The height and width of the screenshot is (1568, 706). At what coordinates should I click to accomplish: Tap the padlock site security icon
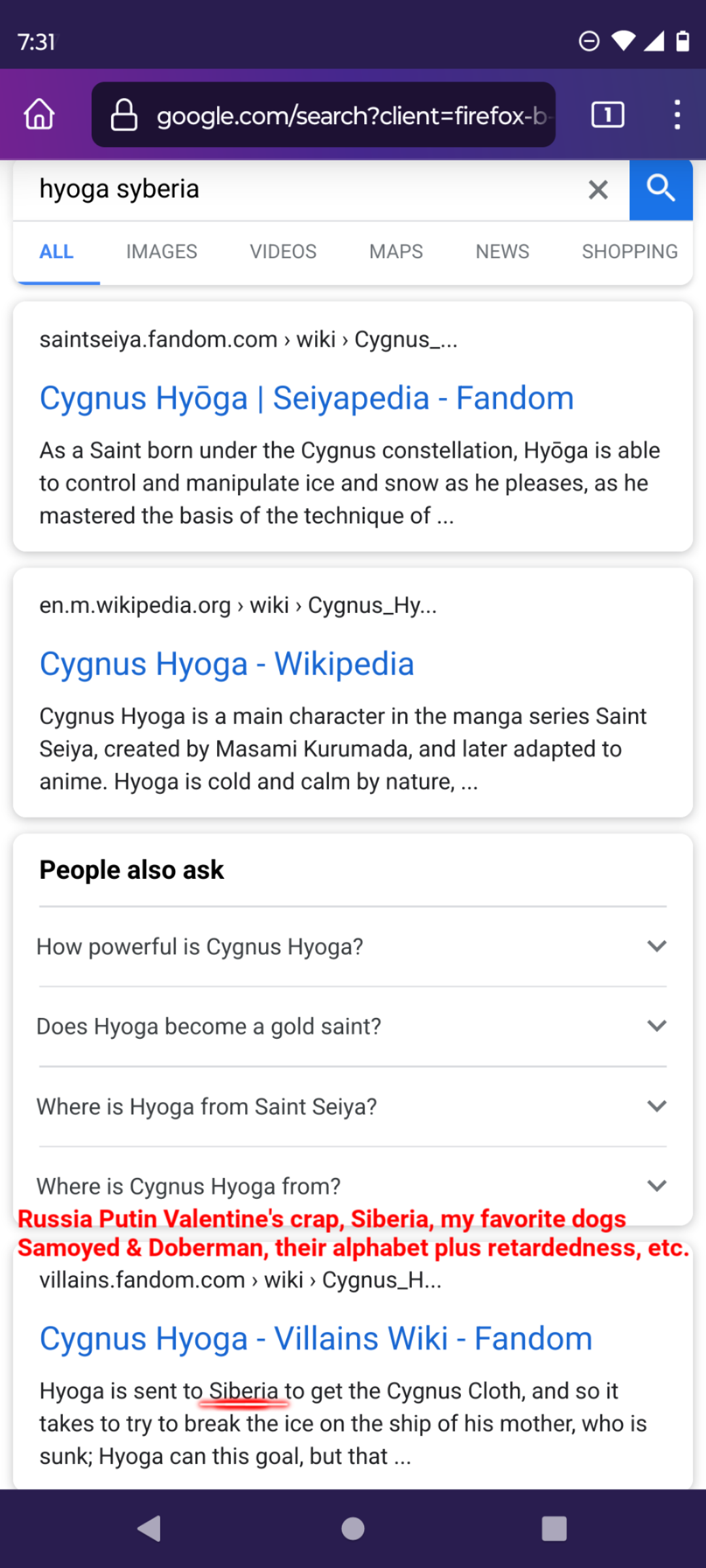tap(124, 115)
